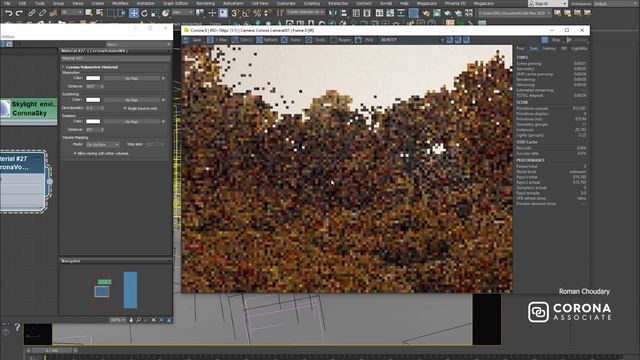Collapse the Navigator panel header
Screen dimensions: 640x360
[116, 260]
